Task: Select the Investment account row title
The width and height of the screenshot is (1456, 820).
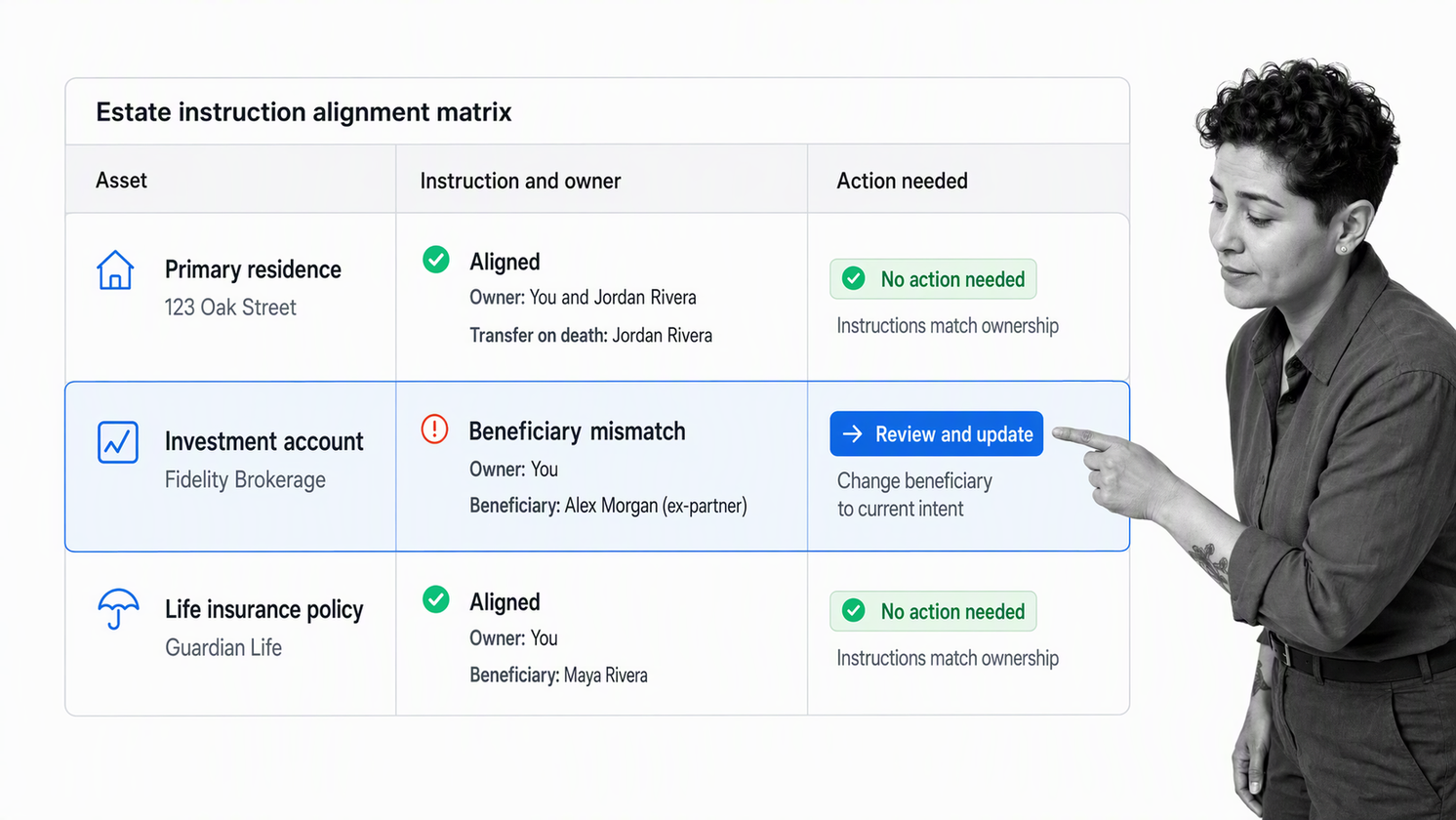Action: [263, 441]
